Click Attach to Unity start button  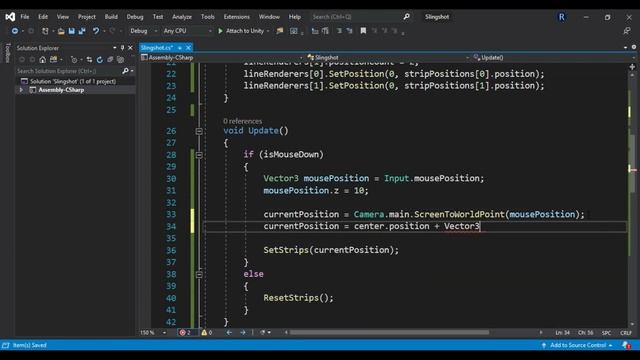[241, 31]
